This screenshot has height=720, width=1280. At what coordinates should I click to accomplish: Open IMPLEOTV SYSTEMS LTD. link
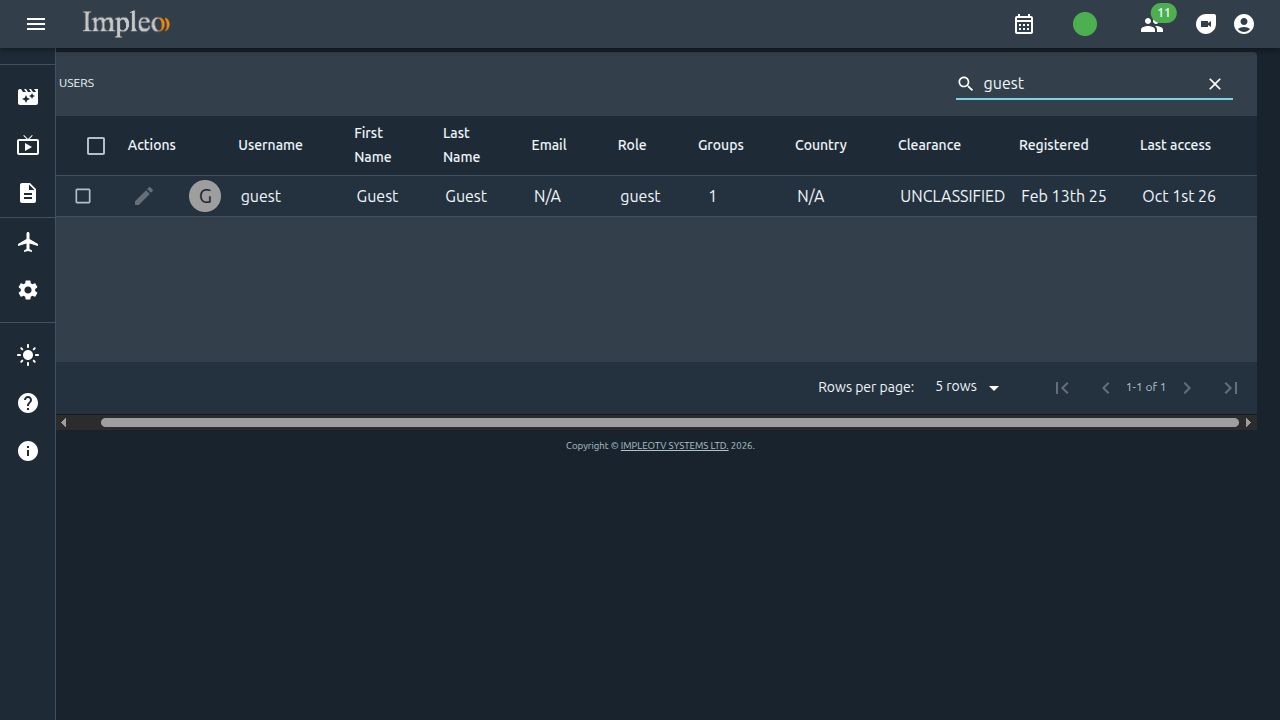click(674, 446)
